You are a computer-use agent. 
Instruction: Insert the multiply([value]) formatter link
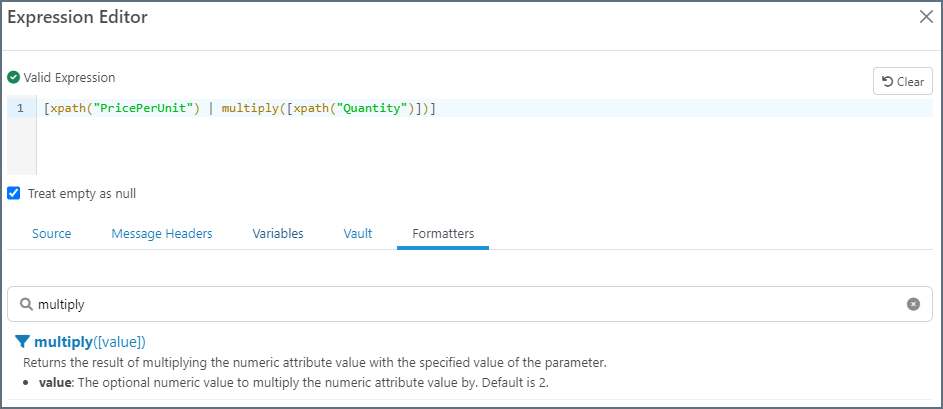pyautogui.click(x=89, y=342)
